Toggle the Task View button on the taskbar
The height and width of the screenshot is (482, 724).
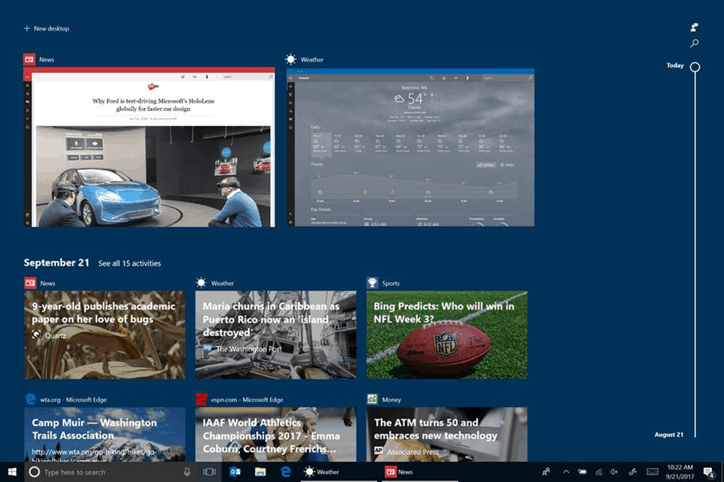(209, 472)
